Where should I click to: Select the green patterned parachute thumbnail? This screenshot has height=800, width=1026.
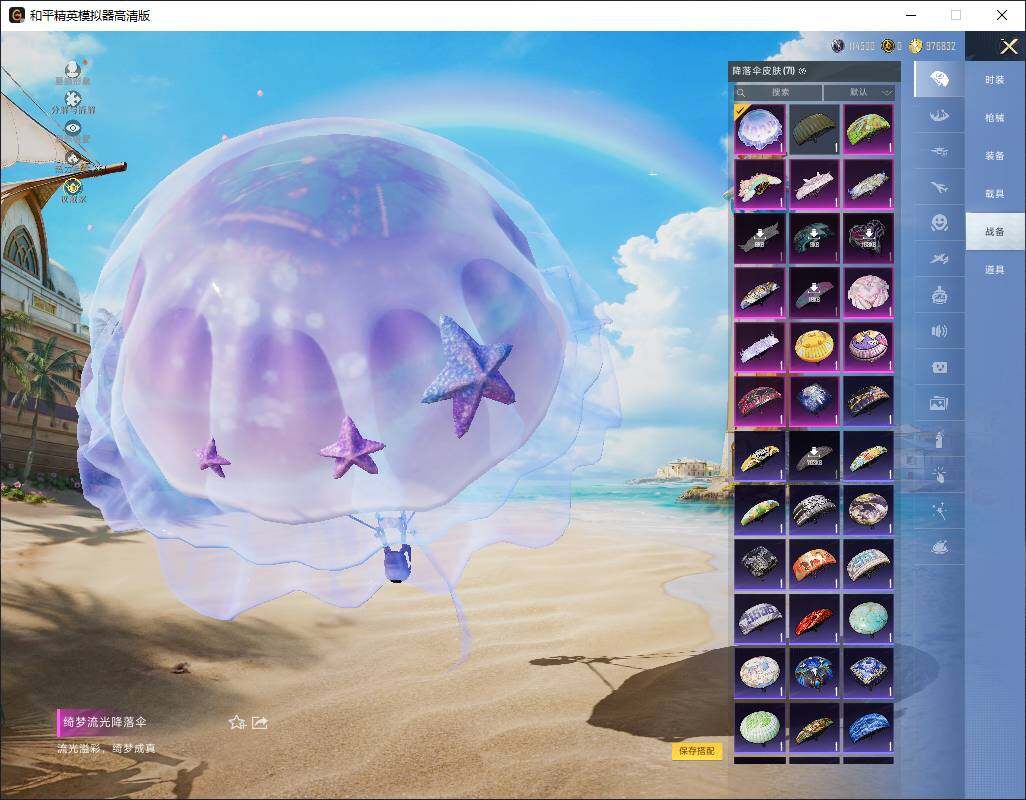(x=868, y=130)
